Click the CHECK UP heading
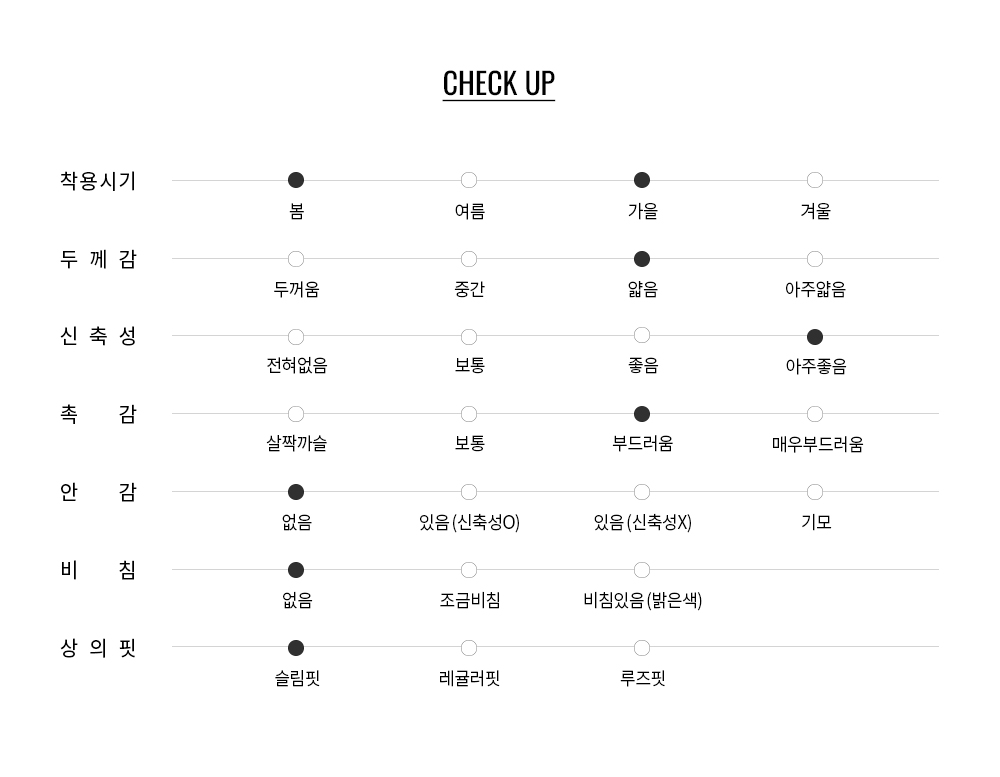 tap(498, 83)
